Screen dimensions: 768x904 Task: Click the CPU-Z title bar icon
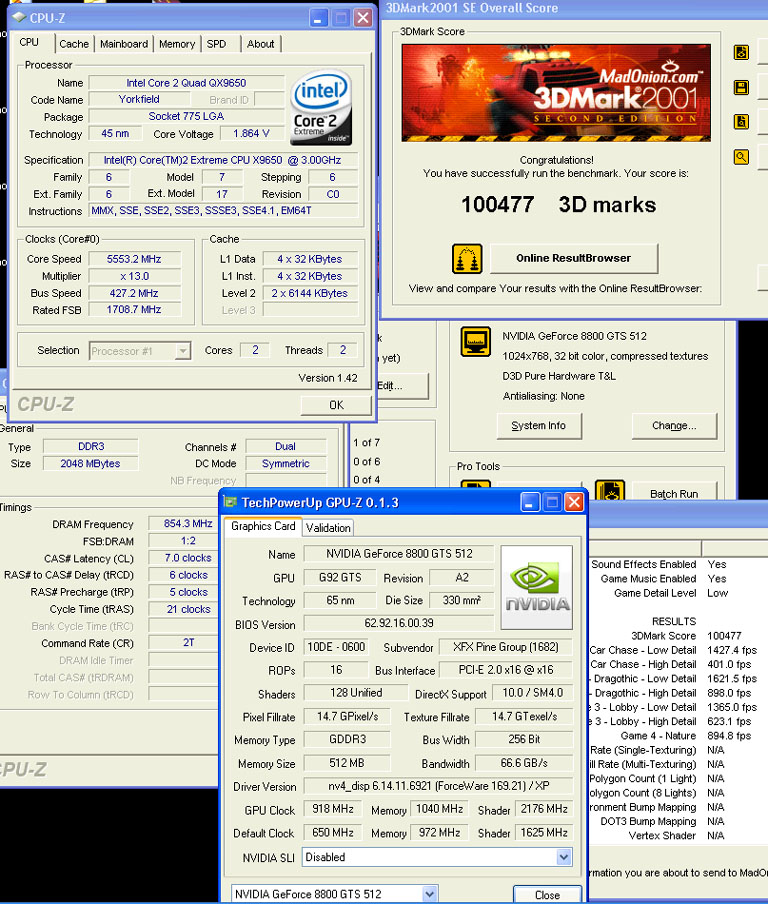[19, 18]
